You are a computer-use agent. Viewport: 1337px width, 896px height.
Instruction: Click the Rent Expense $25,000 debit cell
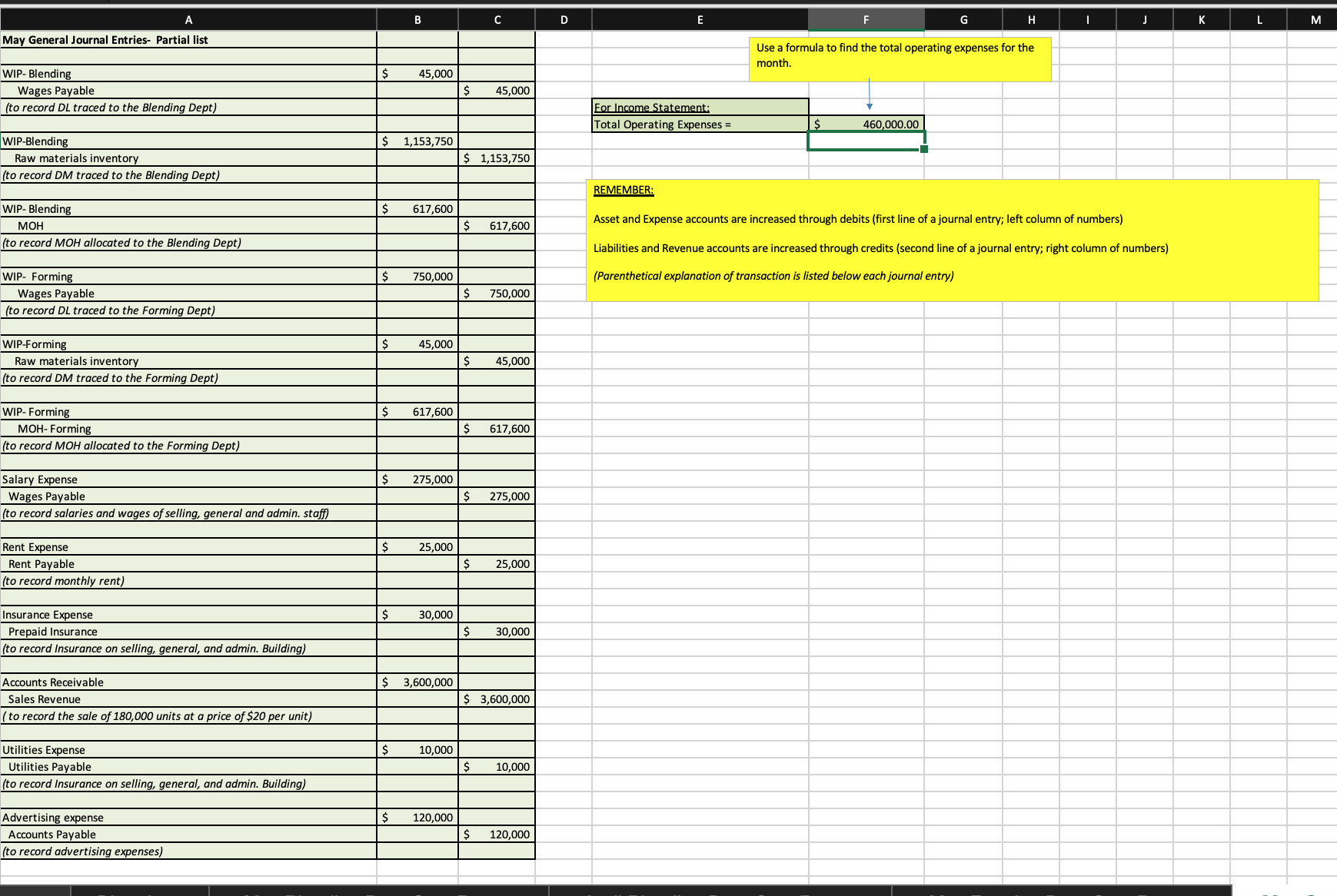coord(419,546)
